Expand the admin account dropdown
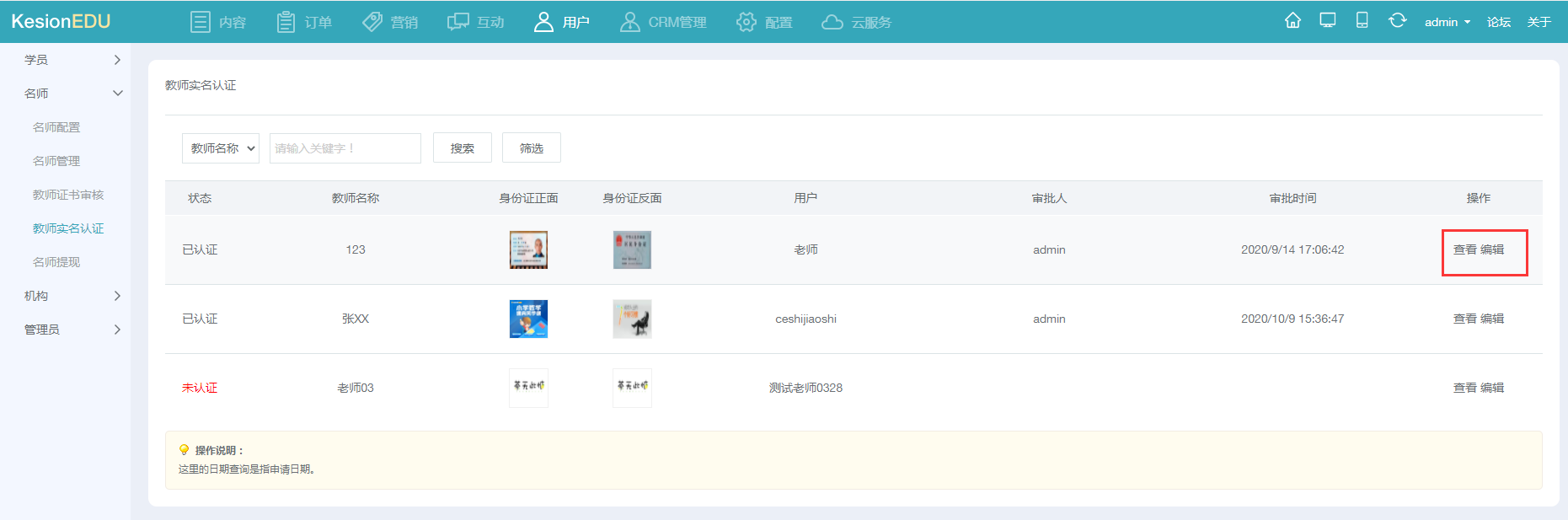 point(1447,22)
